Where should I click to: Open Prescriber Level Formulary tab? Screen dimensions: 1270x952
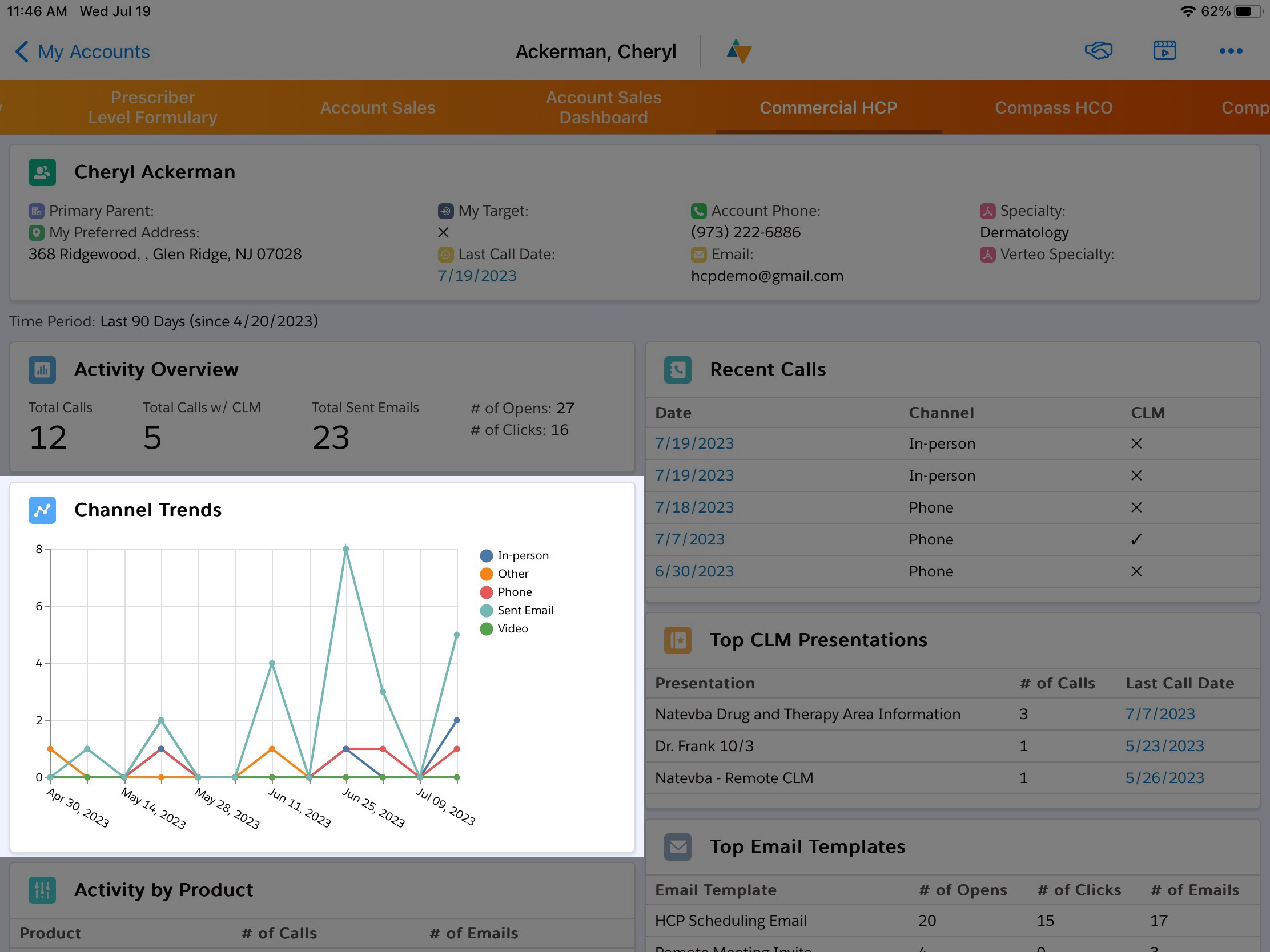point(152,107)
